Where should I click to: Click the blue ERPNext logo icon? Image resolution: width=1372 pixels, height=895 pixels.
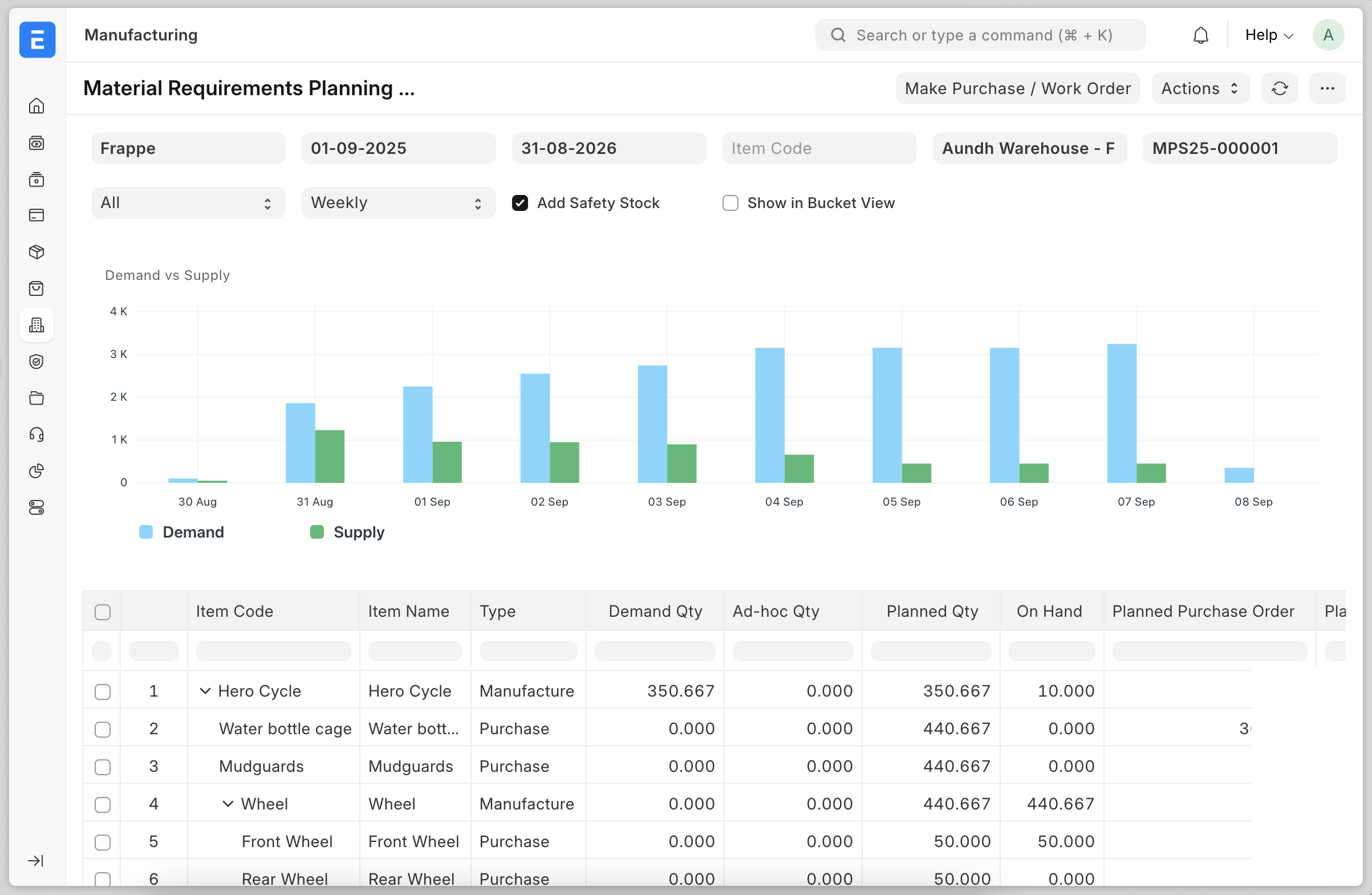pyautogui.click(x=38, y=40)
